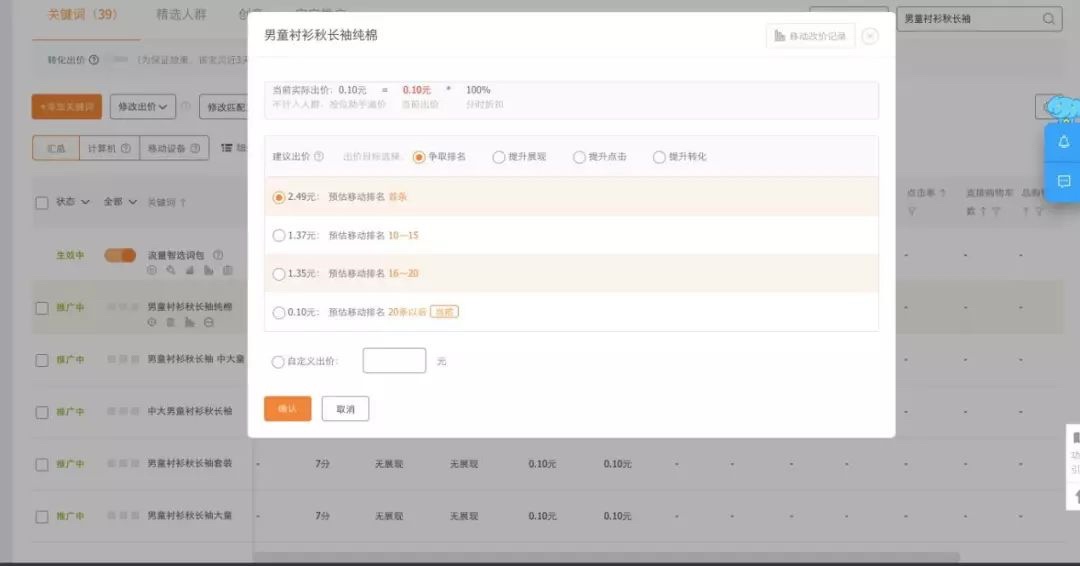Click keyword text 男童衬衫秋长袖套装

click(189, 463)
